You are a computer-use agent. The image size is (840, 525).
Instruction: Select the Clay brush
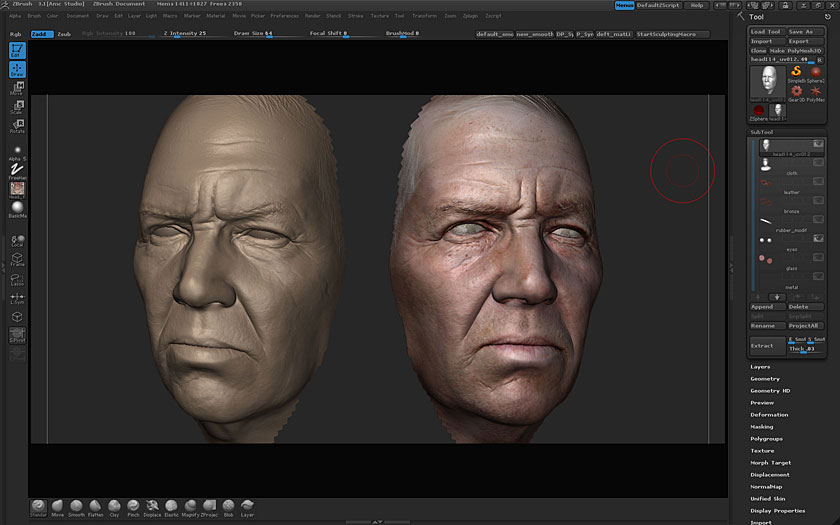pos(114,508)
